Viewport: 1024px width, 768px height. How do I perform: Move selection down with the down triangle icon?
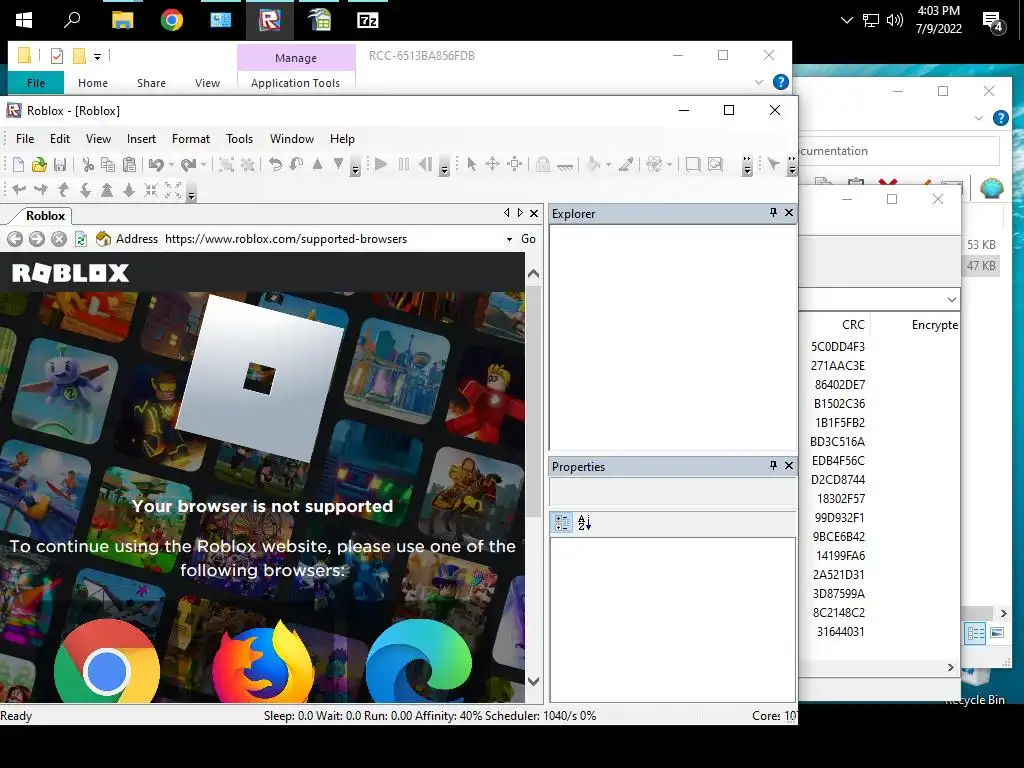point(338,164)
